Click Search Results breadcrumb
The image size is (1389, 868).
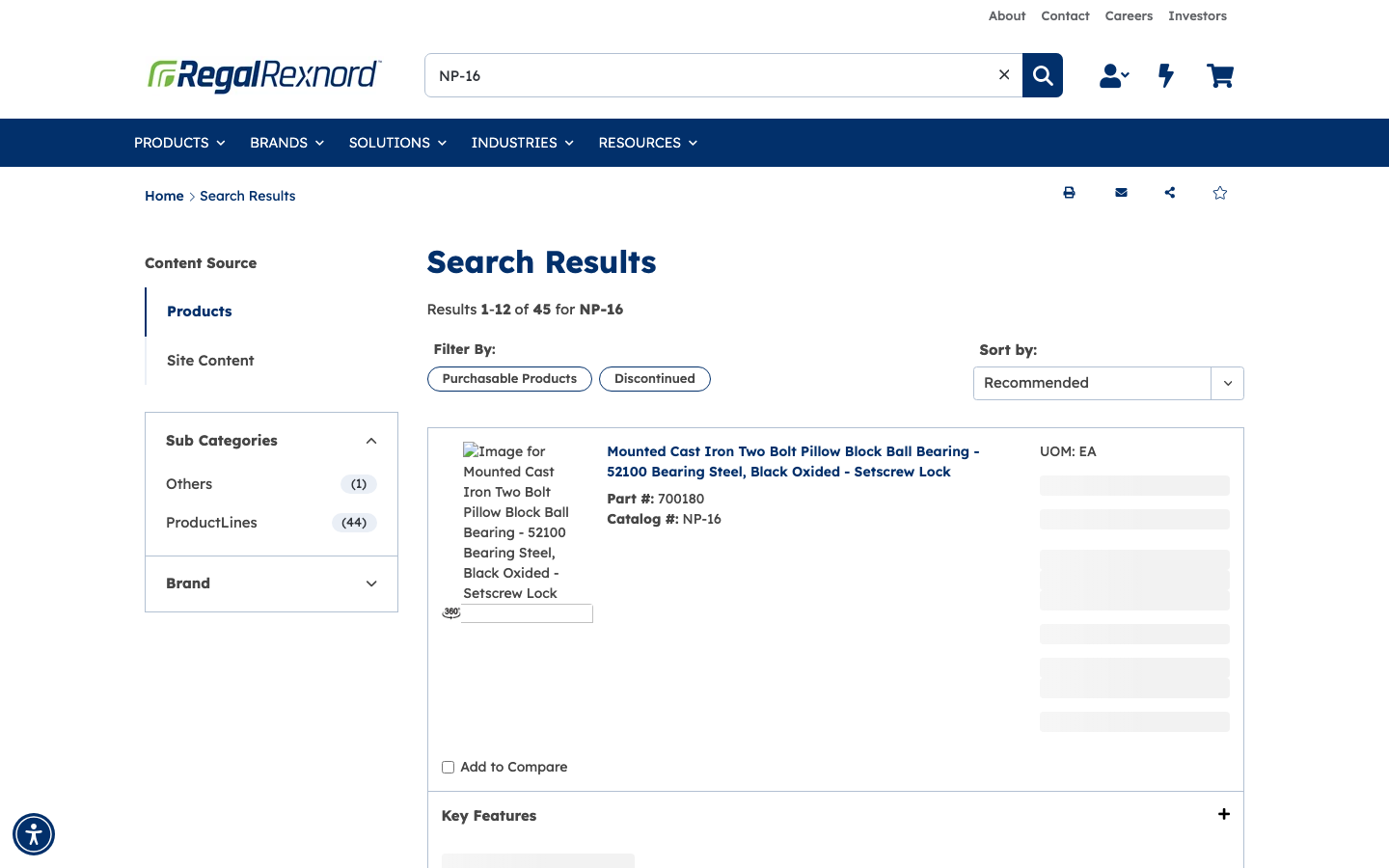248,196
